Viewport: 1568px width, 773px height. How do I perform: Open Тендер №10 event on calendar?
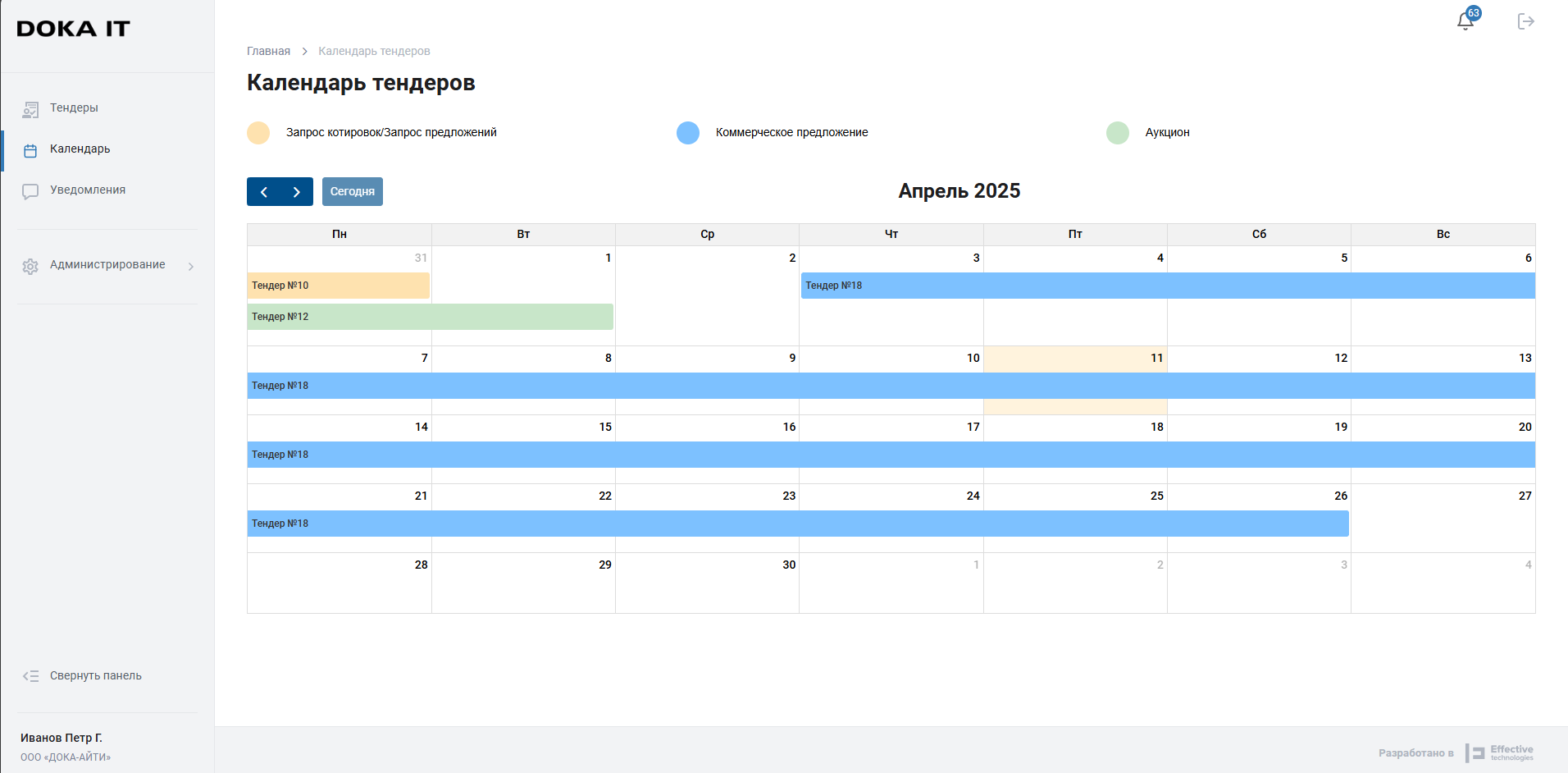pos(338,286)
